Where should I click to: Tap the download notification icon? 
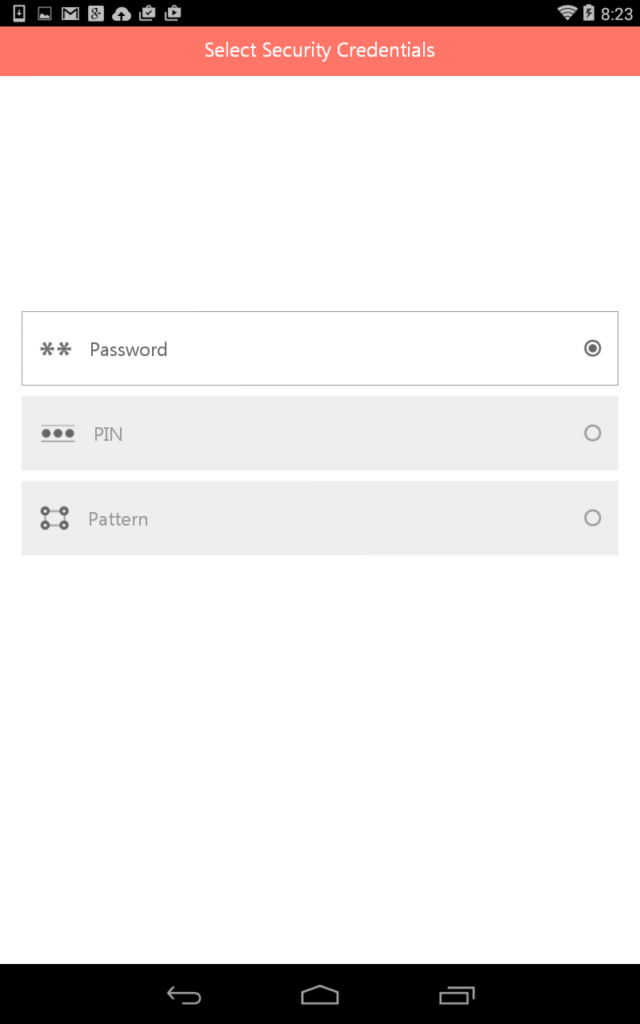[19, 13]
